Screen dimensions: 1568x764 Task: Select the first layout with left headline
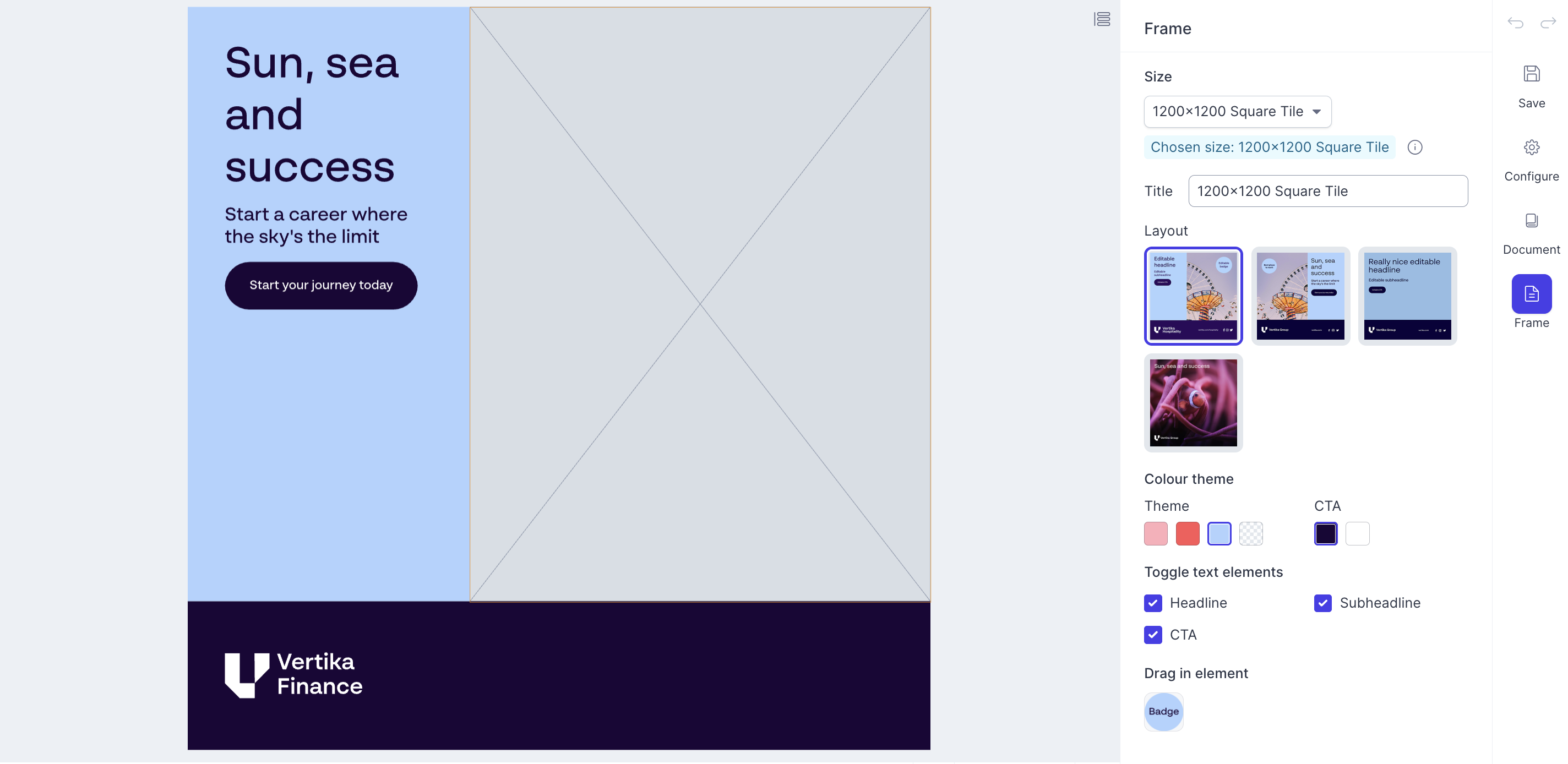(1193, 296)
